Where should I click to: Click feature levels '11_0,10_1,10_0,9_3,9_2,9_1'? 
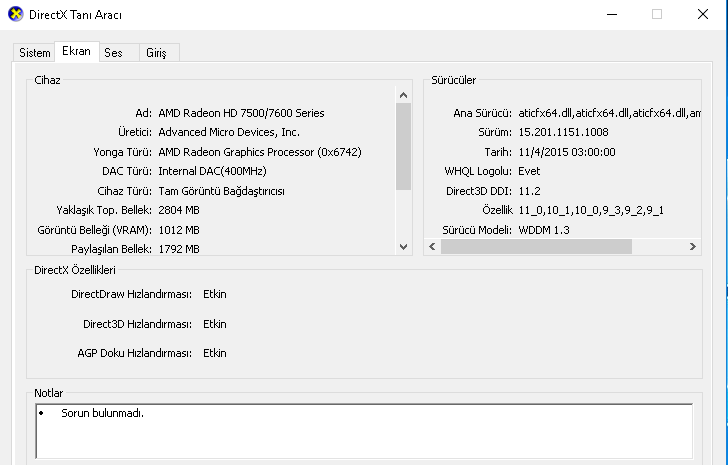(591, 210)
